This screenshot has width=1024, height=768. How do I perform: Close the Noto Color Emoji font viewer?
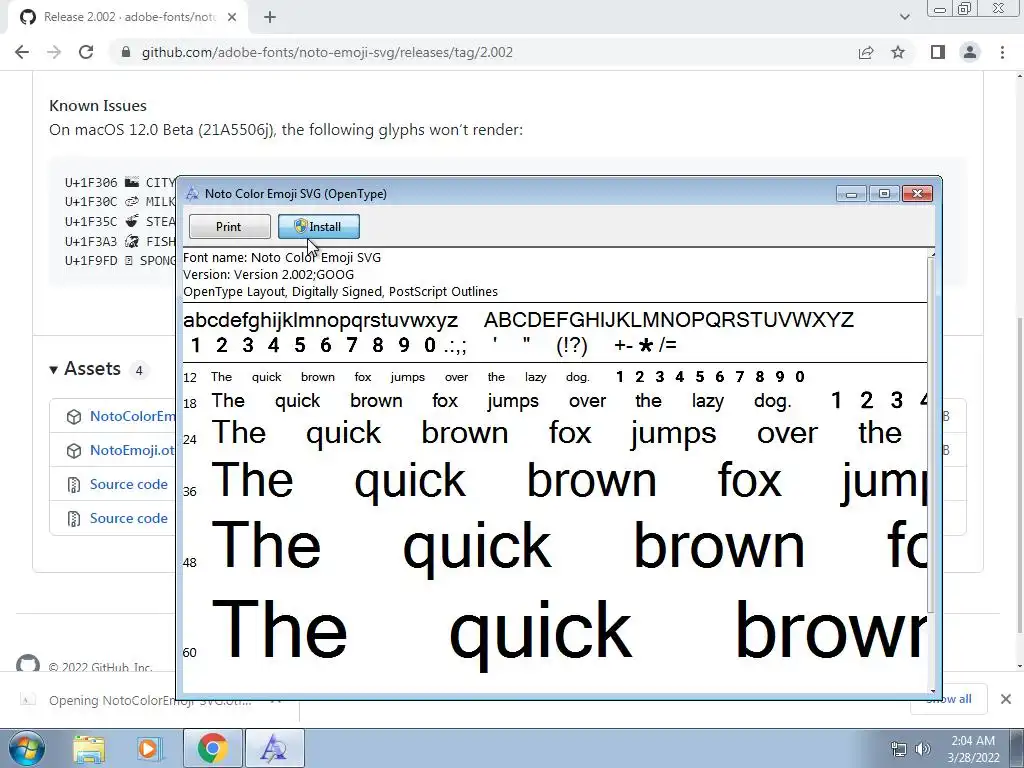tap(918, 193)
